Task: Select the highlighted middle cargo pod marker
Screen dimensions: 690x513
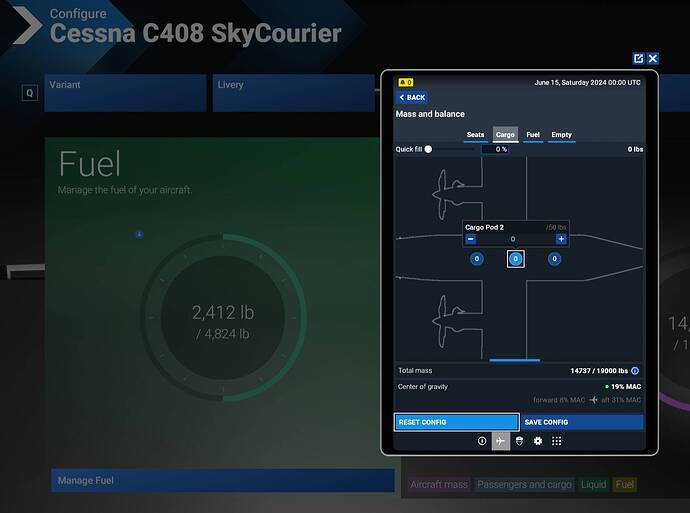Action: click(515, 259)
